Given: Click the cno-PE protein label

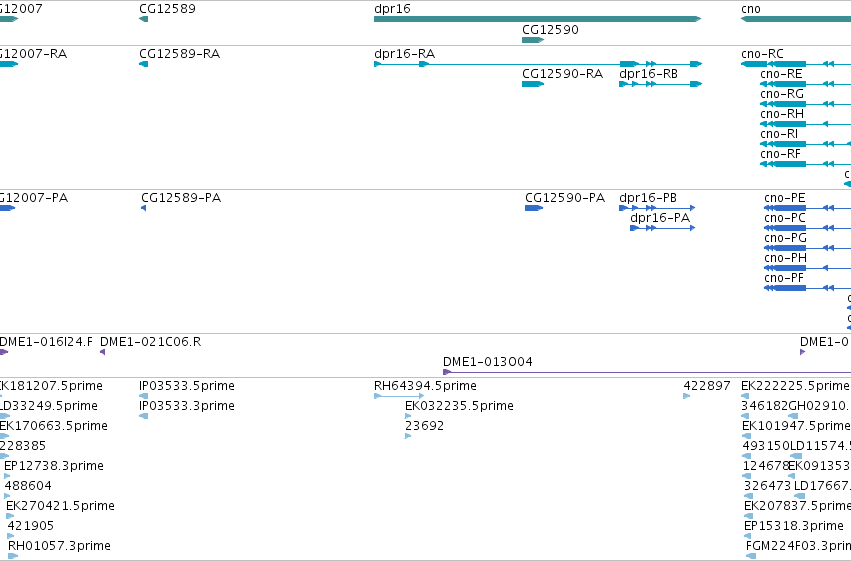Looking at the screenshot, I should click(x=784, y=198).
